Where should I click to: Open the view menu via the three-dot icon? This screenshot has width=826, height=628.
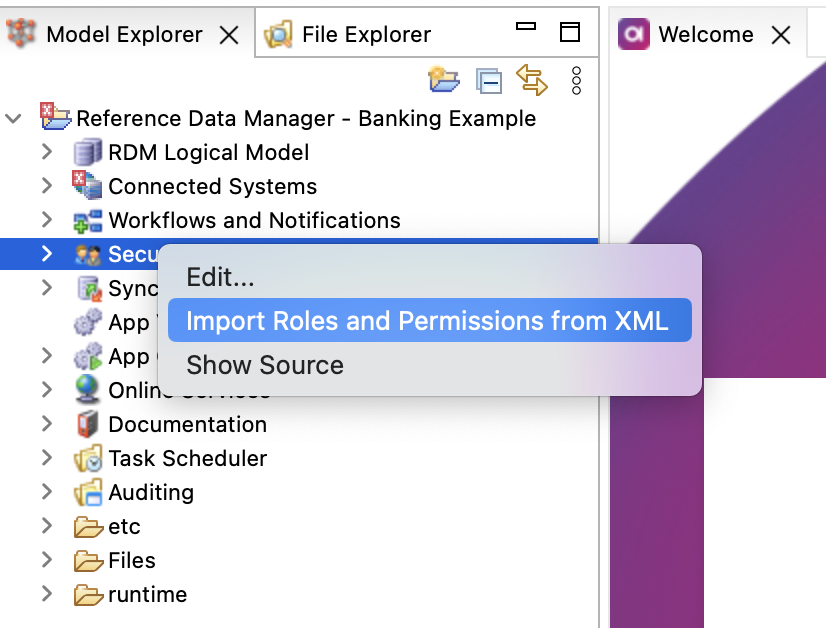[x=575, y=81]
